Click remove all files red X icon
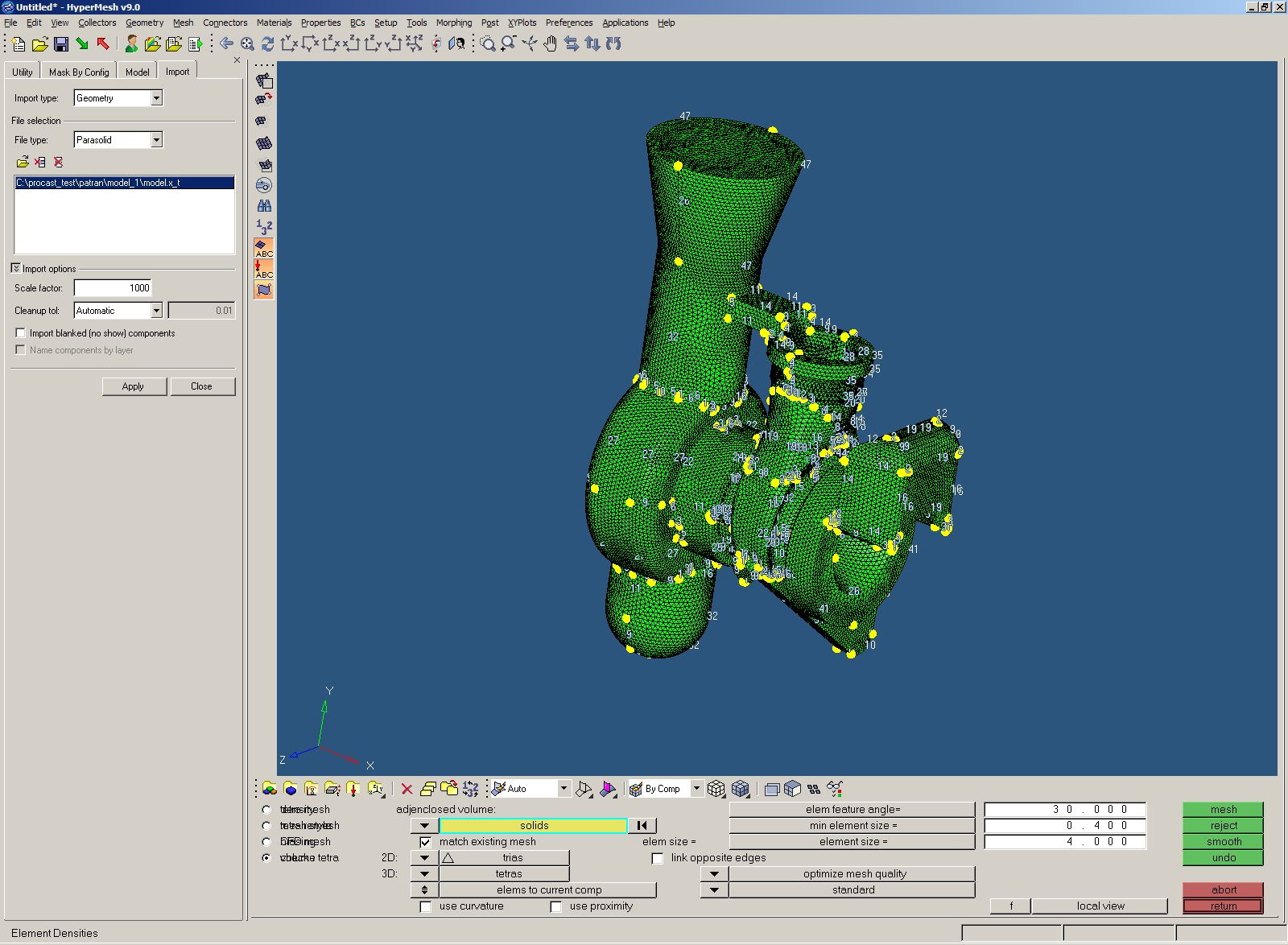Viewport: 1288px width, 945px height. click(58, 162)
